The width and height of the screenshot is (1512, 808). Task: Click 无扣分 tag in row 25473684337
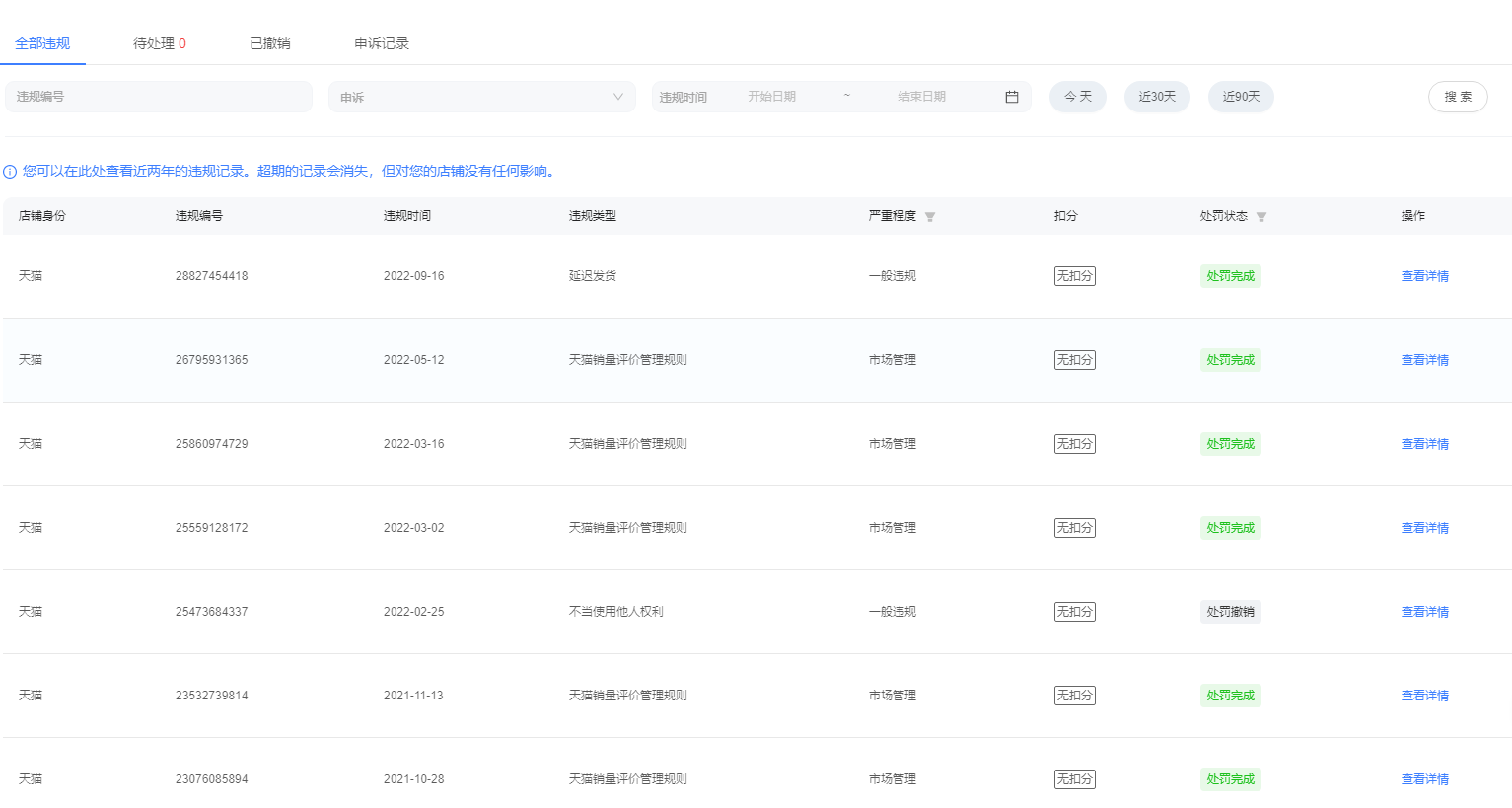coord(1075,612)
